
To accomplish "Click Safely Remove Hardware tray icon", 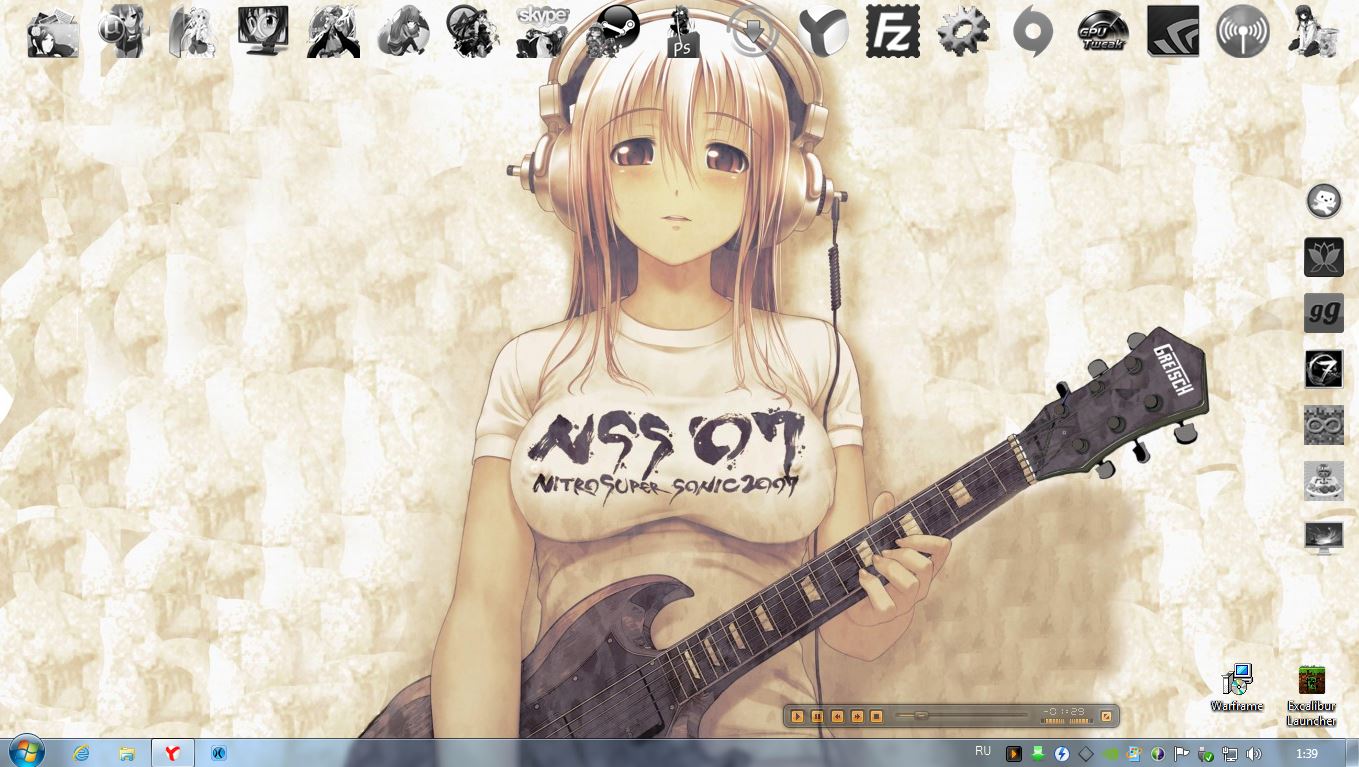I will (x=1206, y=754).
